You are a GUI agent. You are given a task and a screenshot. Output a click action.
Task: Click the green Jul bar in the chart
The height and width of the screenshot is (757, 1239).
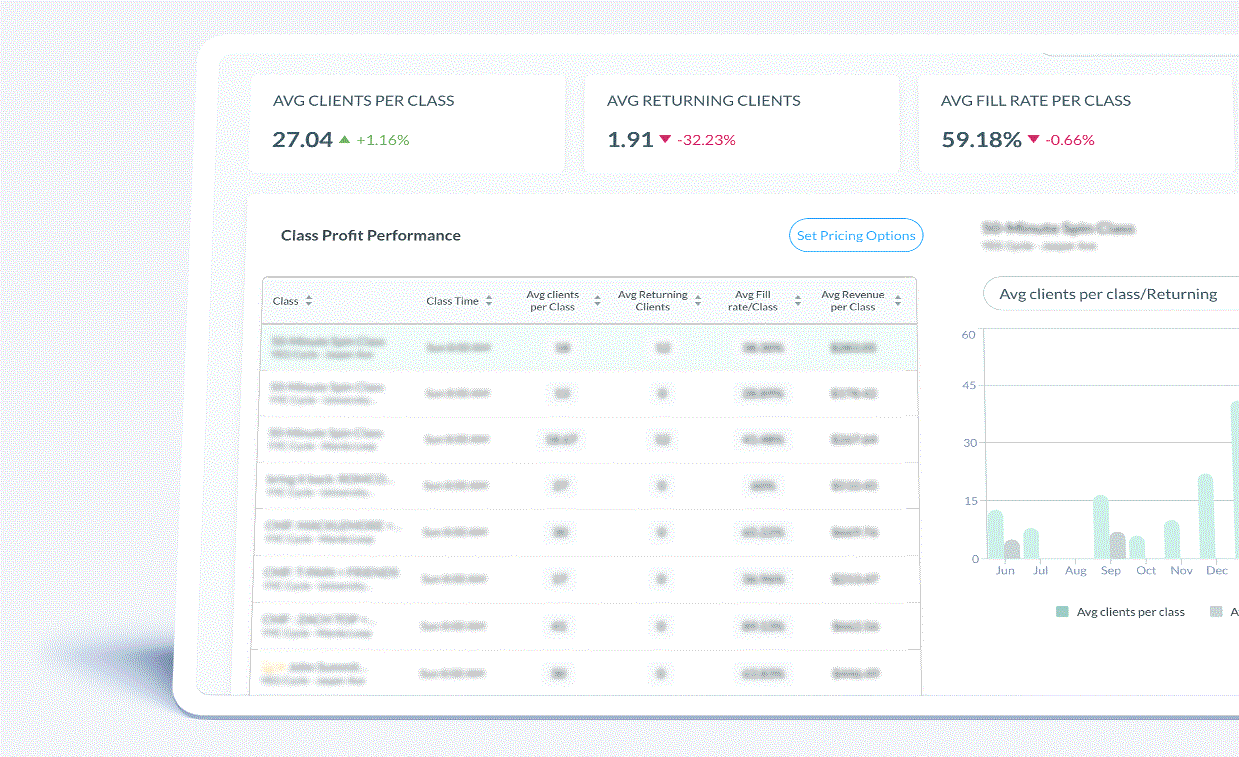pos(1031,544)
